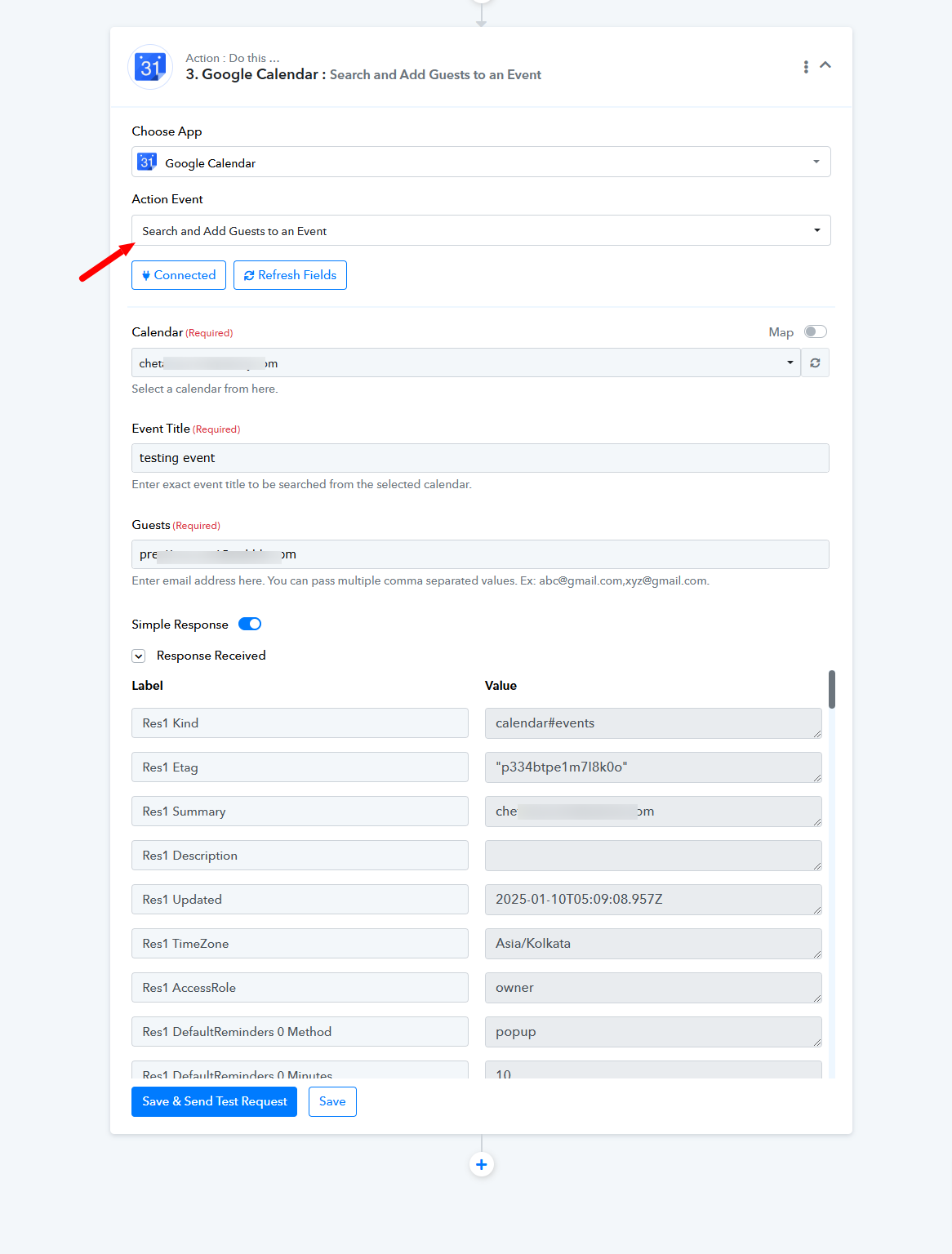Click the Refresh Fields button

pyautogui.click(x=290, y=275)
